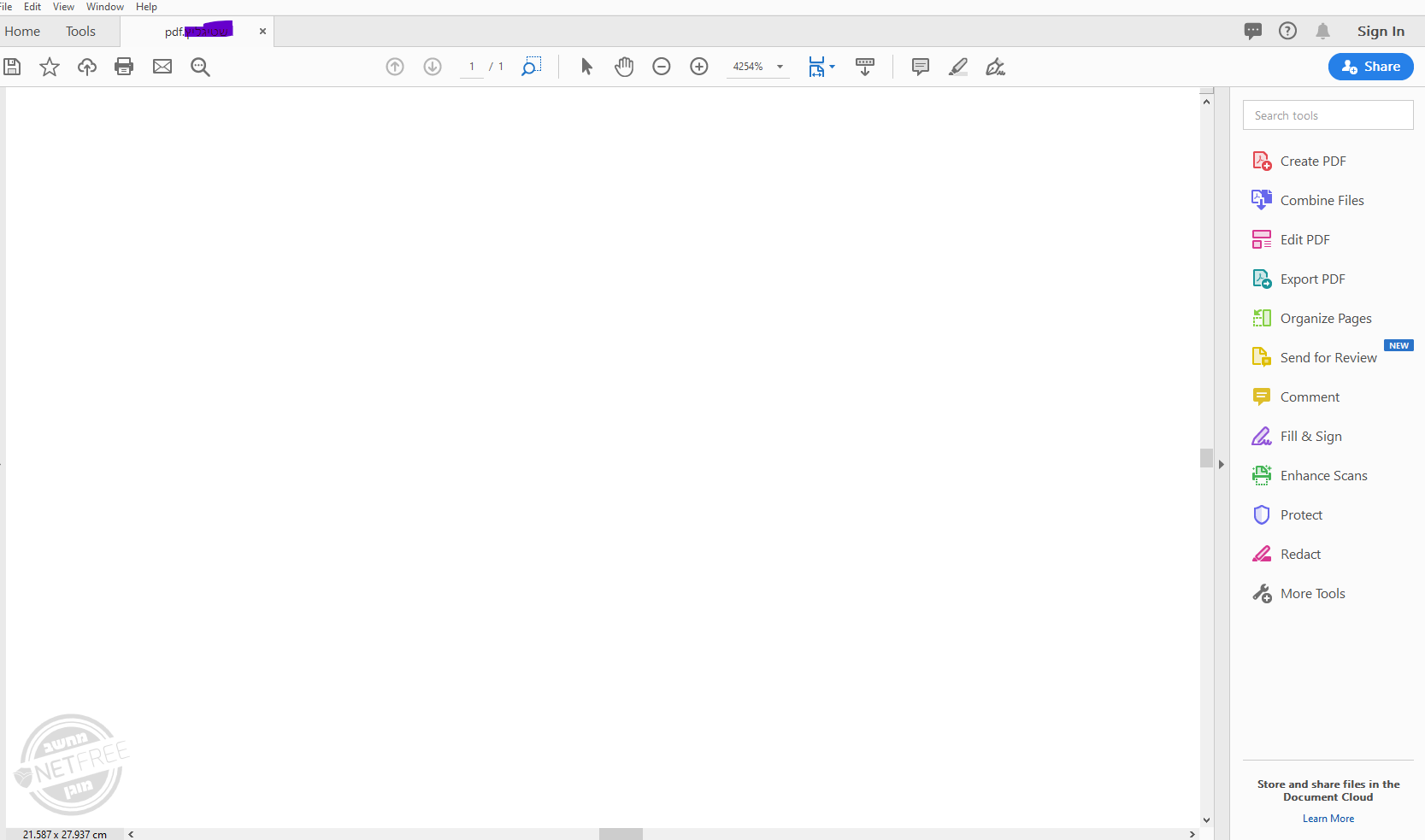Send file by email envelope icon
This screenshot has width=1425, height=840.
tap(162, 67)
